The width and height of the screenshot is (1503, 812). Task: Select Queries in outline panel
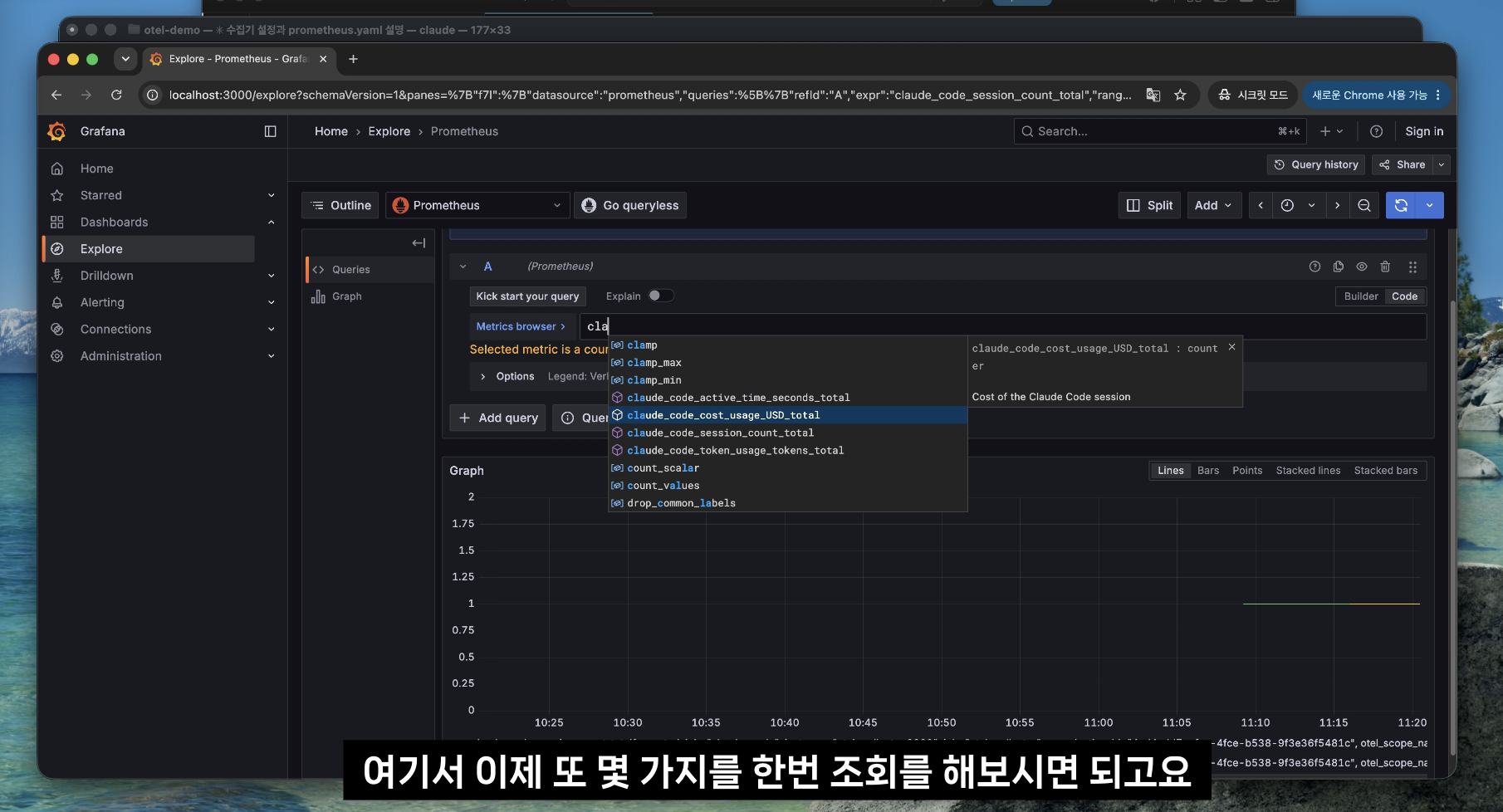[x=370, y=269]
